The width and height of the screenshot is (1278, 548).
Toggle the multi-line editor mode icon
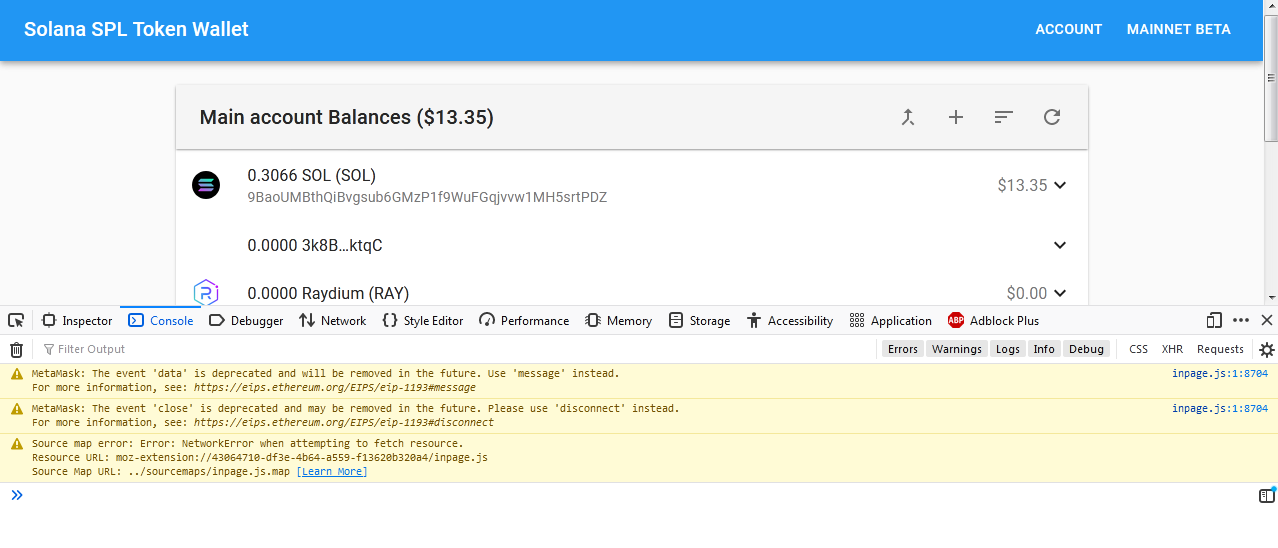(1266, 495)
